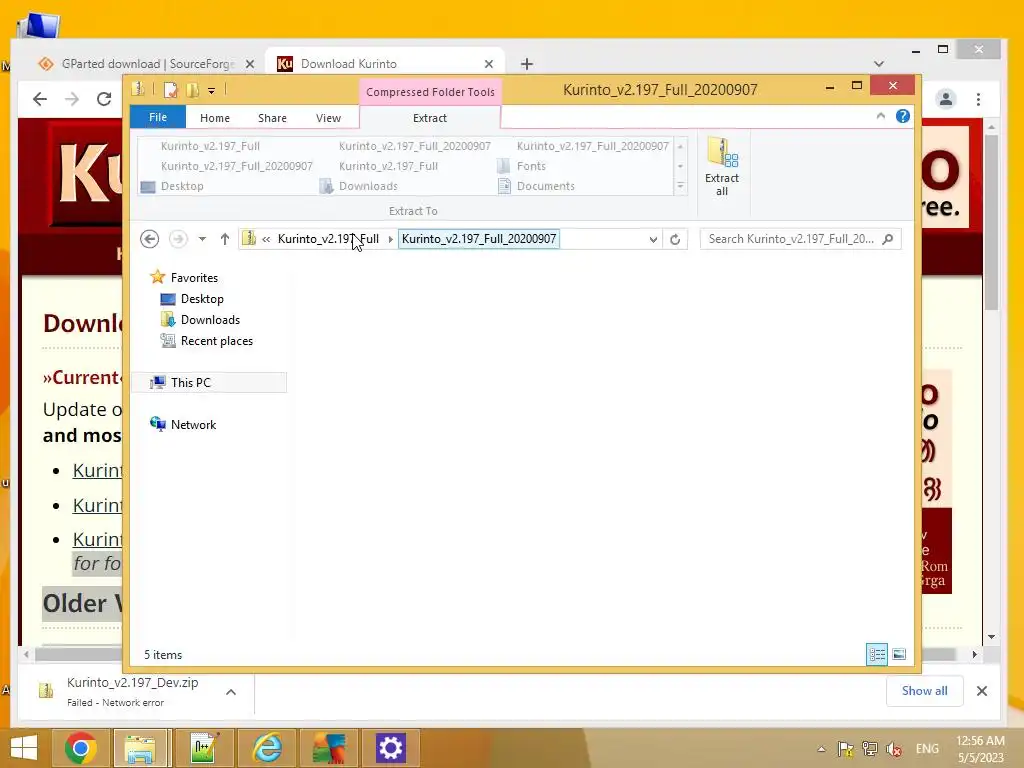This screenshot has width=1024, height=768.
Task: Open the File tab in Explorer
Action: coord(158,117)
